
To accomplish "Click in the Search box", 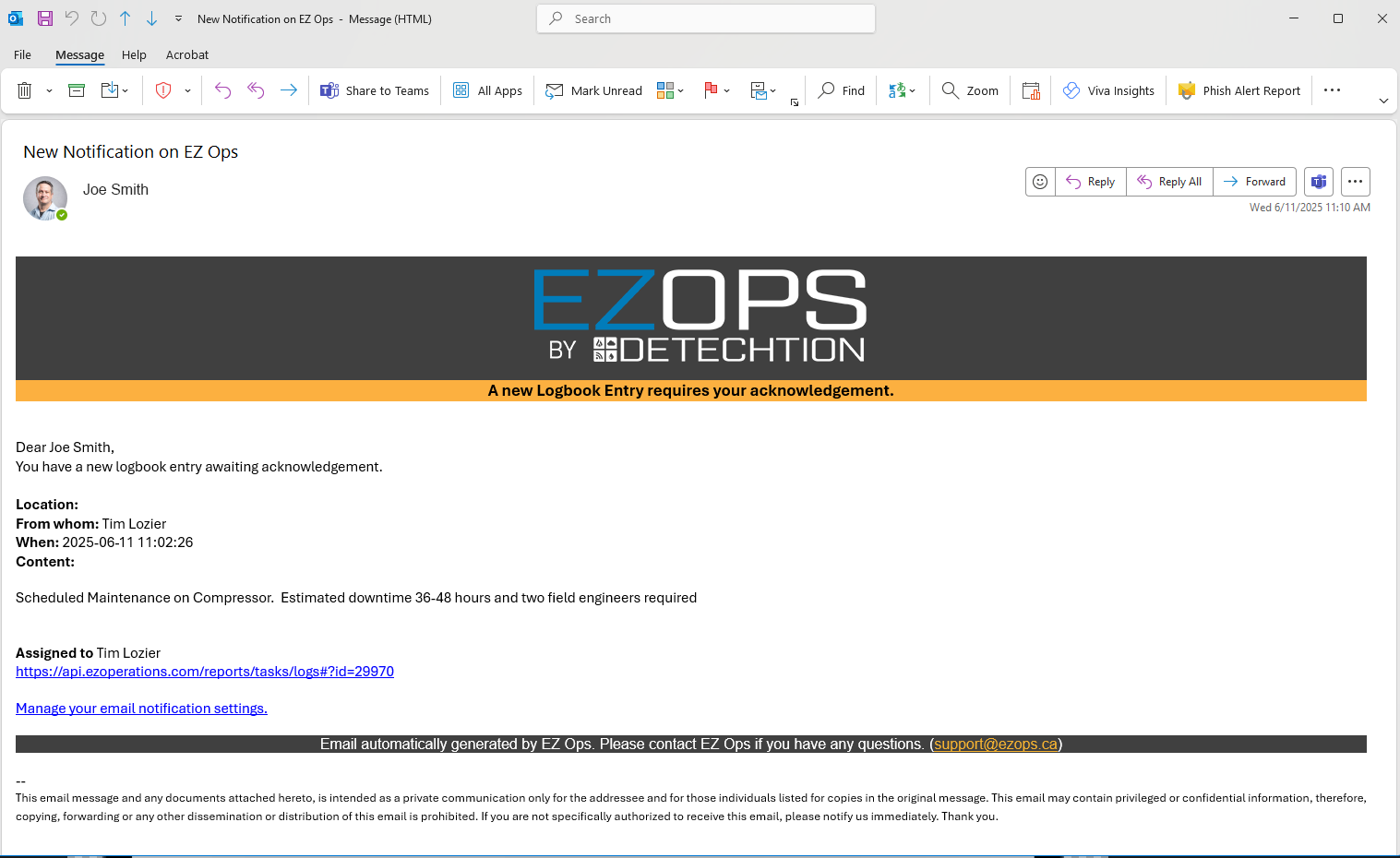I will (x=706, y=18).
